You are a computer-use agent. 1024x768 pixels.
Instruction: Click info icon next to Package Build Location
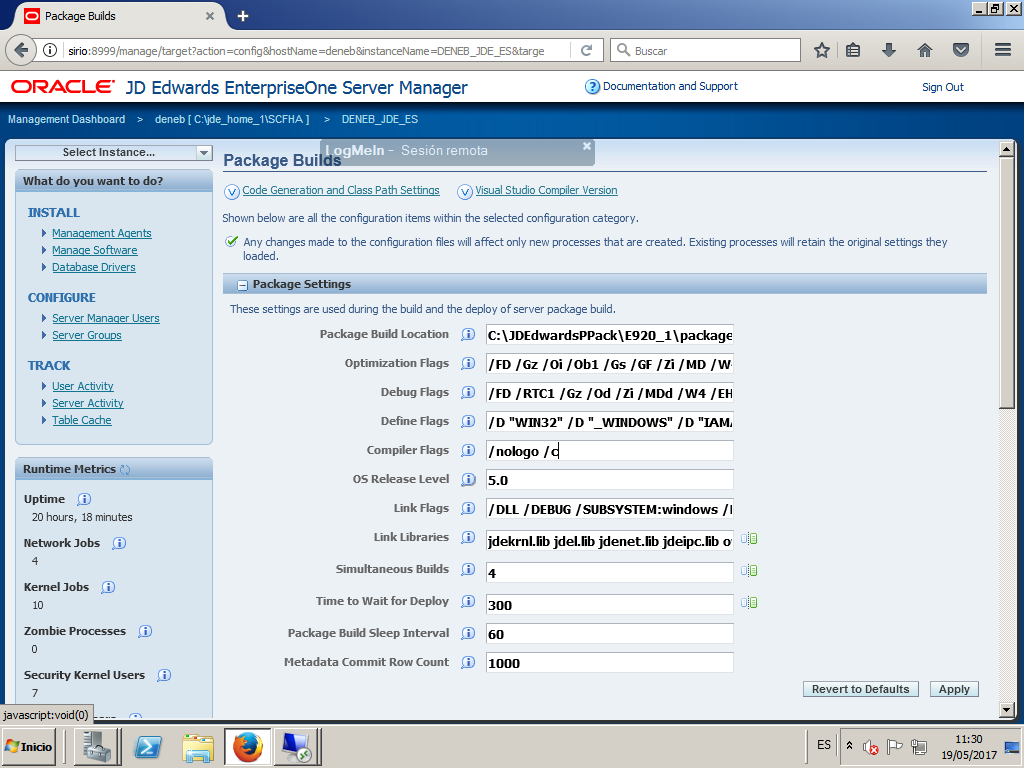[468, 334]
